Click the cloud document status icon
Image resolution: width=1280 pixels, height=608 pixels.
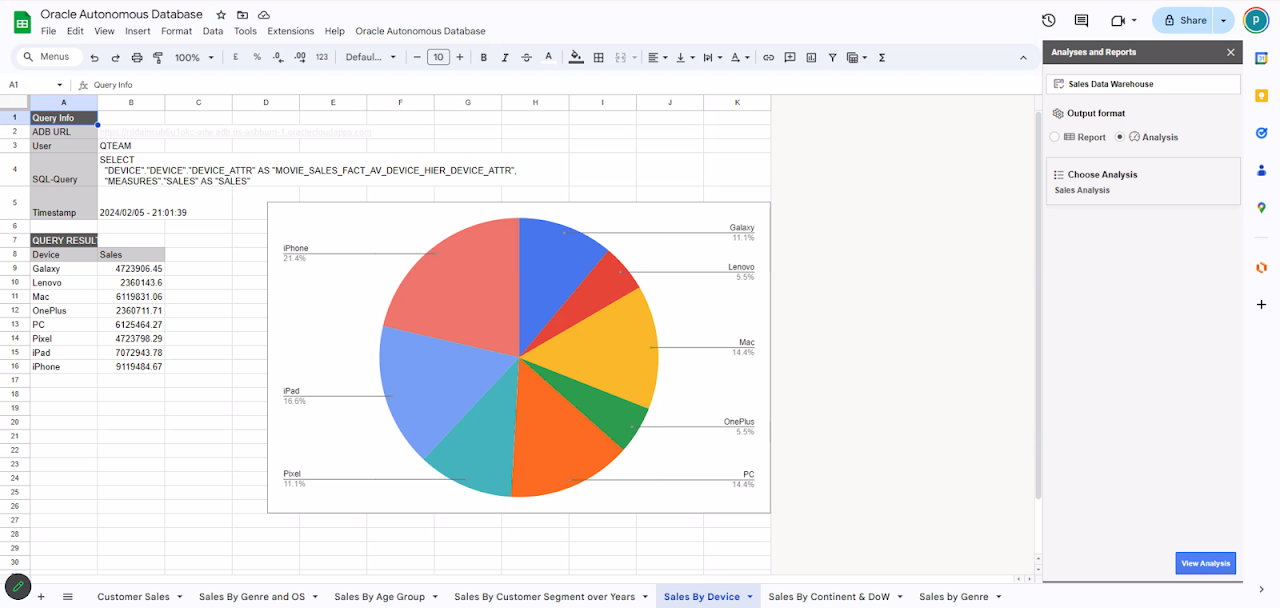pos(264,15)
